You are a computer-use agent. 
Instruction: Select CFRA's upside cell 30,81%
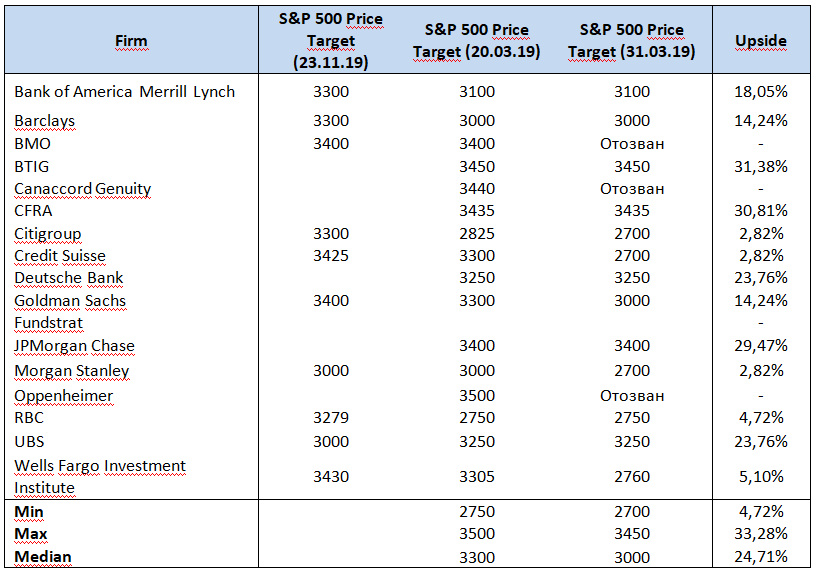coord(761,211)
